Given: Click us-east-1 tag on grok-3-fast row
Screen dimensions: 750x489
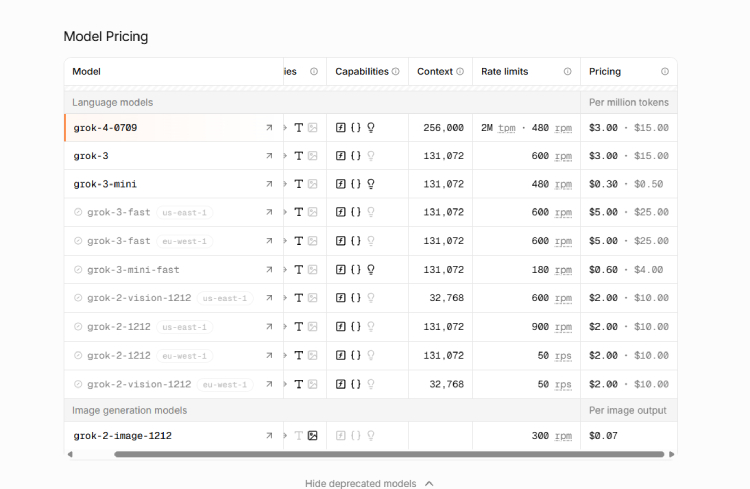Looking at the screenshot, I should click(185, 212).
